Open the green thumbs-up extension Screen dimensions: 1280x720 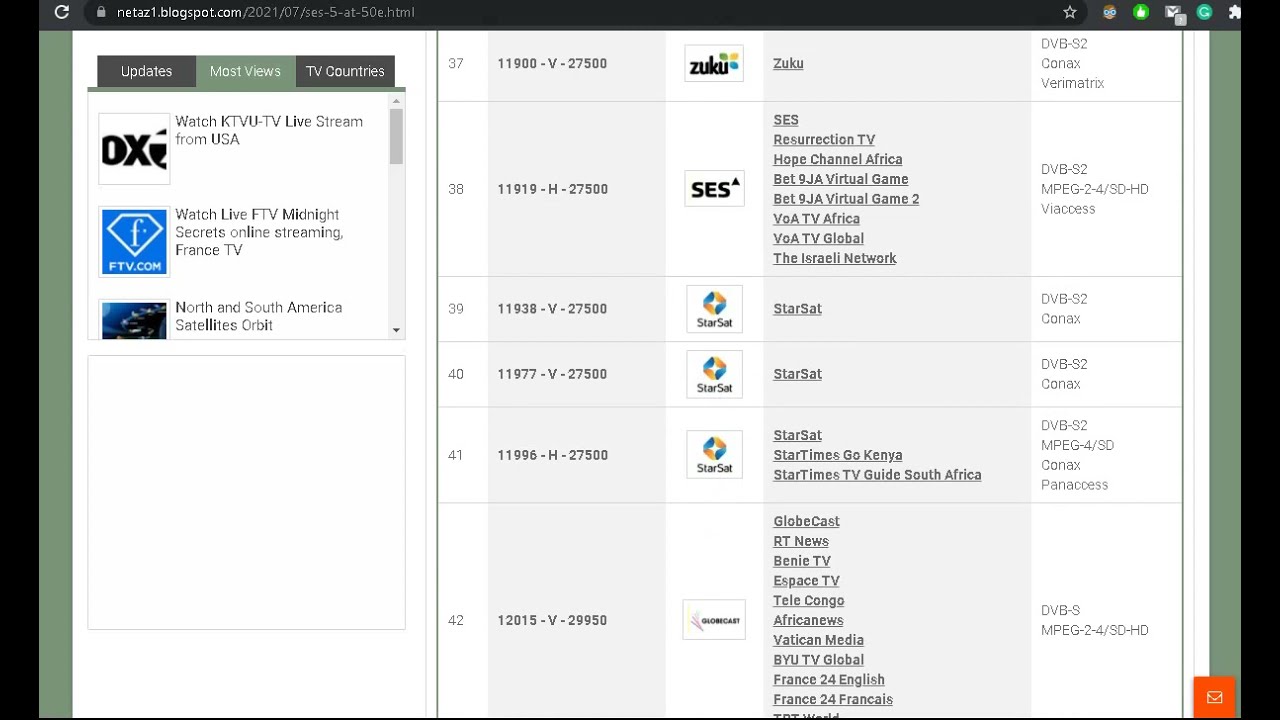[1141, 12]
